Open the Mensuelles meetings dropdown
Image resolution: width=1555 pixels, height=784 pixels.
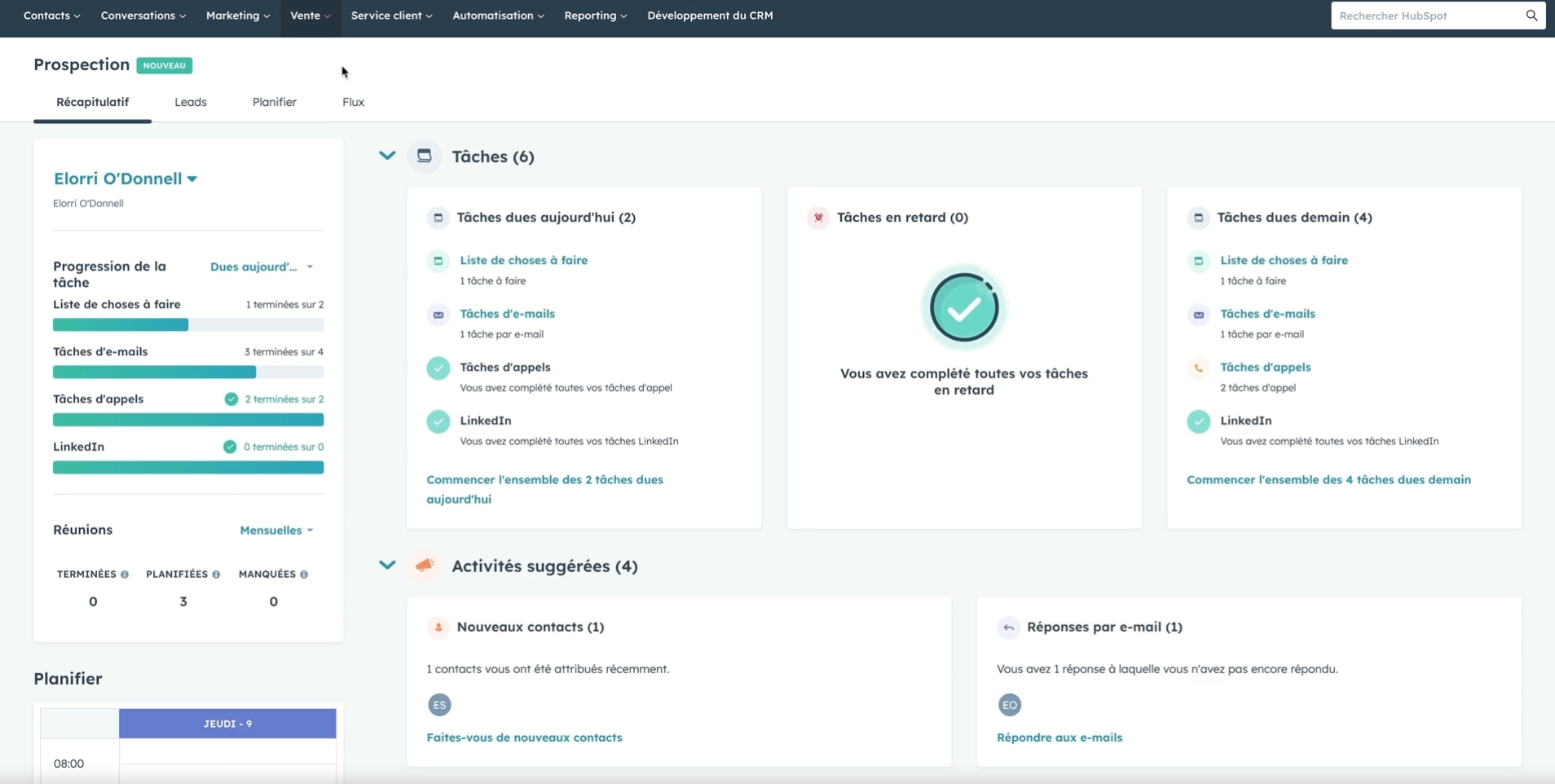coord(276,531)
